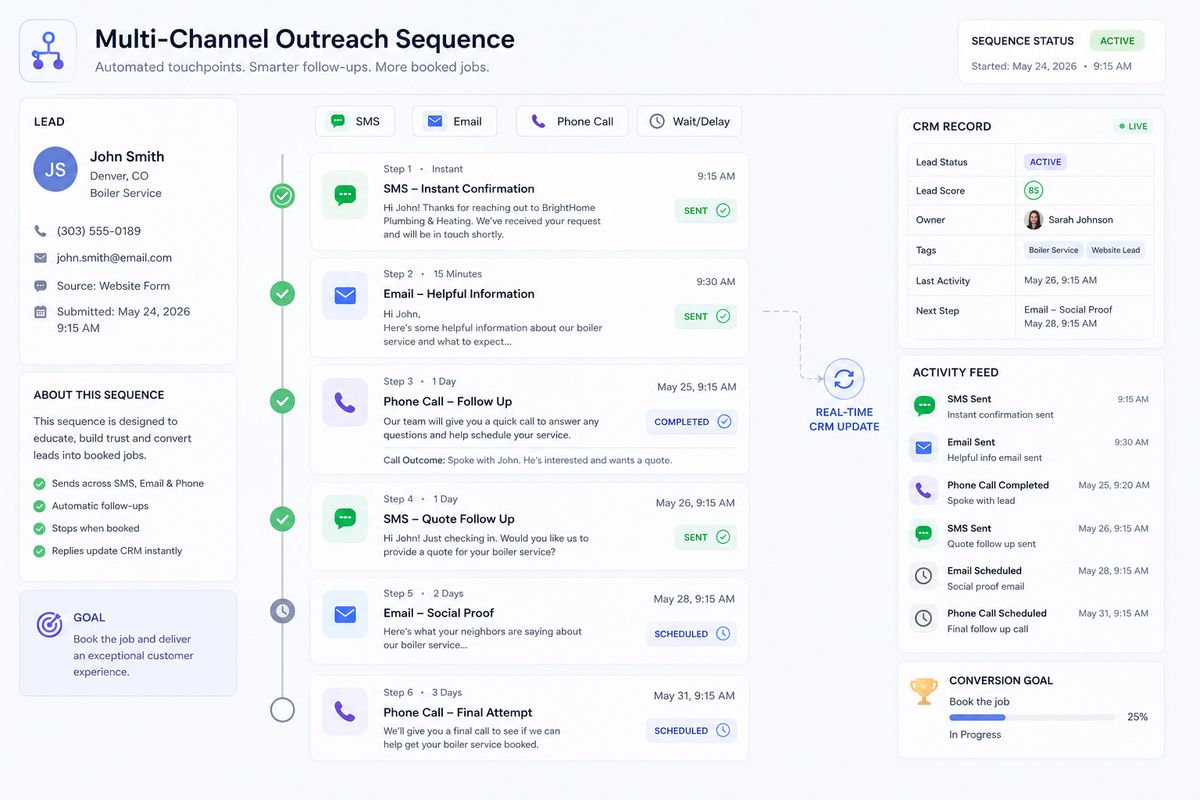Click the Step 1 SMS Instant Confirmation icon
The width and height of the screenshot is (1200, 800).
point(345,195)
